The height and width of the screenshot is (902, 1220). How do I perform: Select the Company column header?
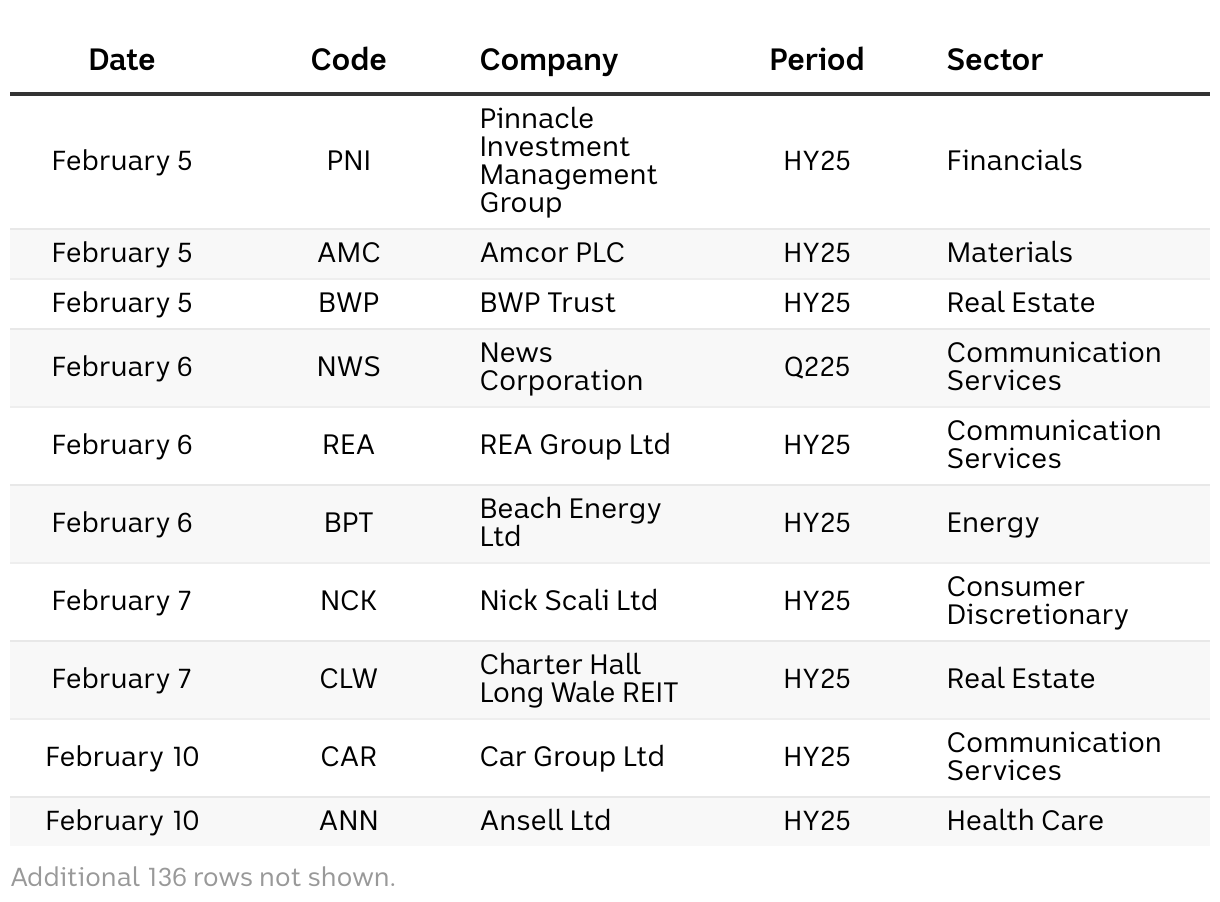(548, 60)
